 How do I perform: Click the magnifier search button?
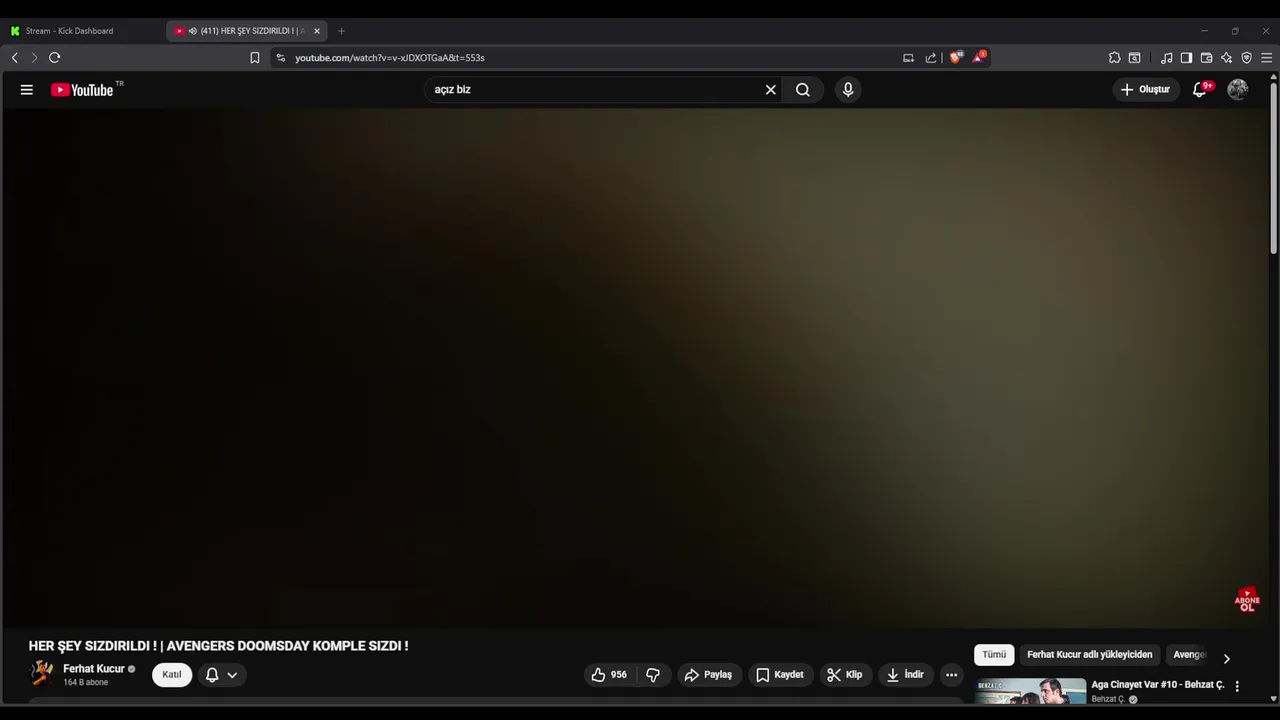[803, 90]
